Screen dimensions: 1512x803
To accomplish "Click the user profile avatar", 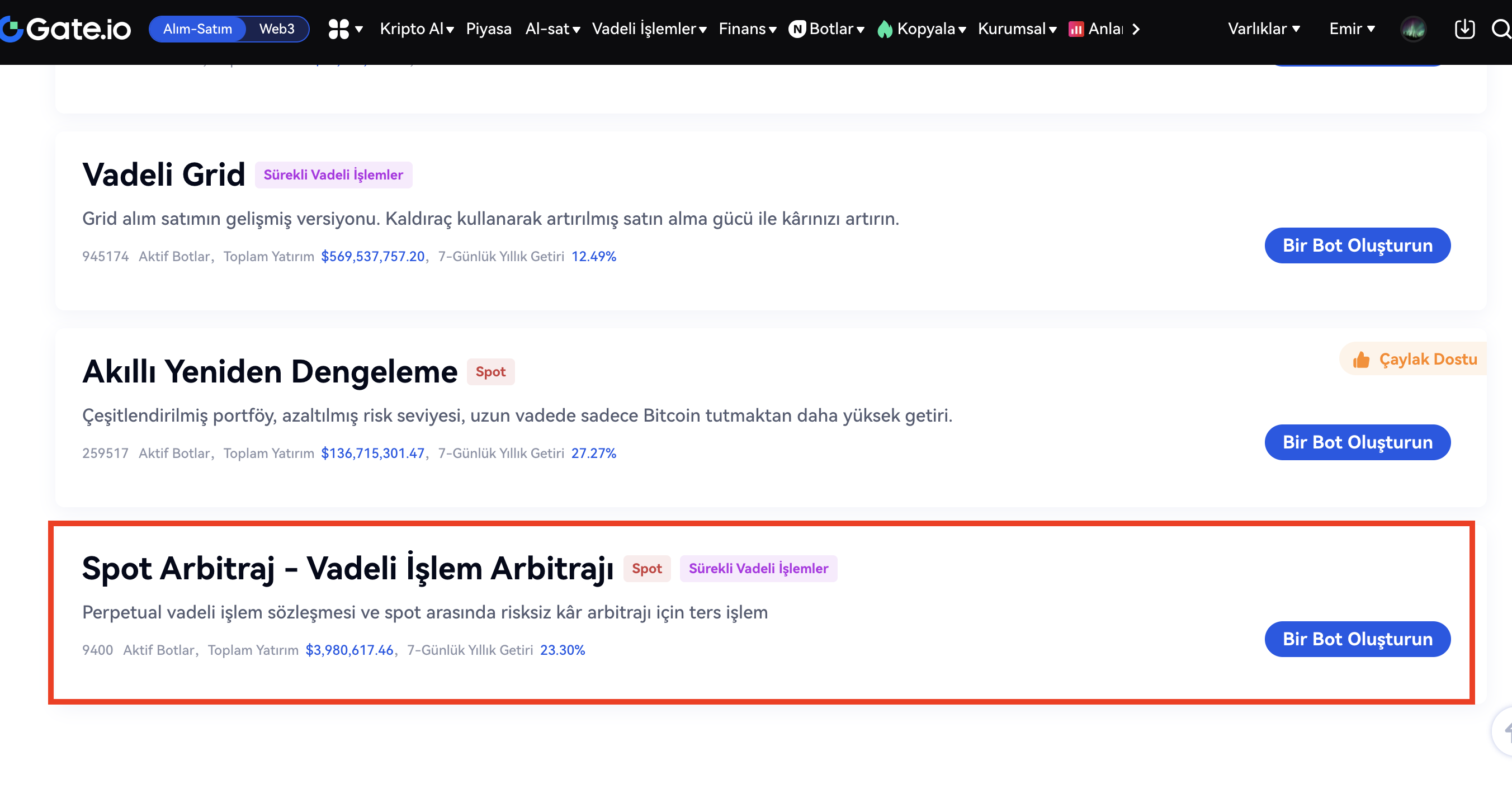I will pyautogui.click(x=1414, y=29).
